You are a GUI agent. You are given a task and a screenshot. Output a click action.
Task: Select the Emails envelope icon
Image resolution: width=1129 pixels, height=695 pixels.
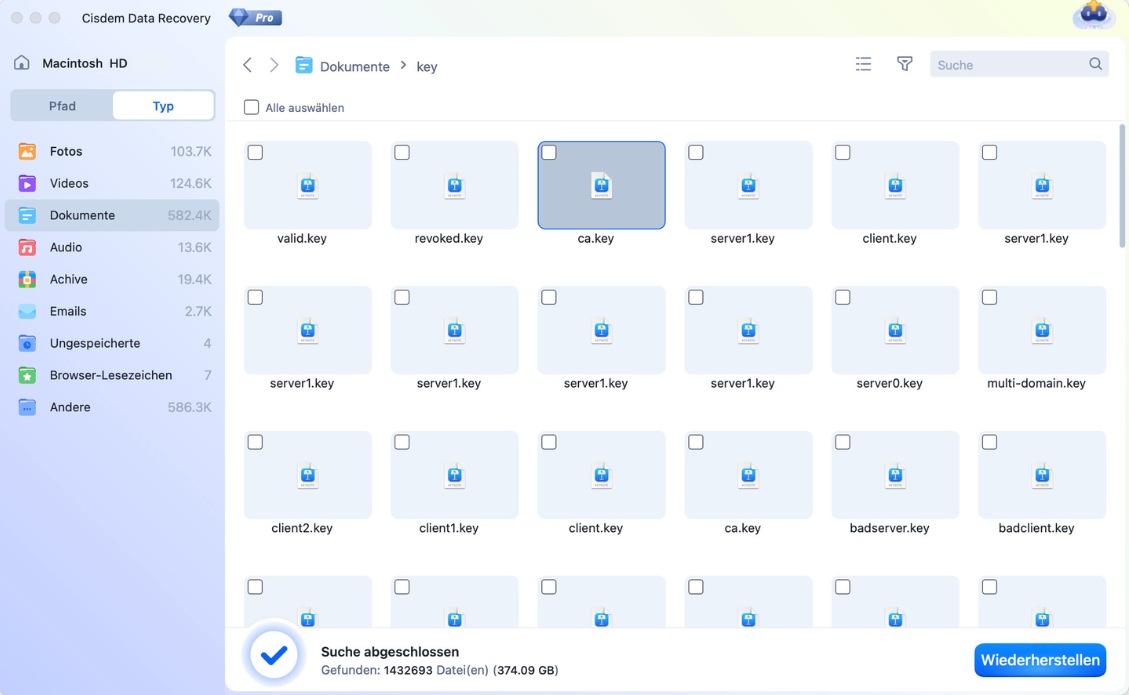pos(28,311)
